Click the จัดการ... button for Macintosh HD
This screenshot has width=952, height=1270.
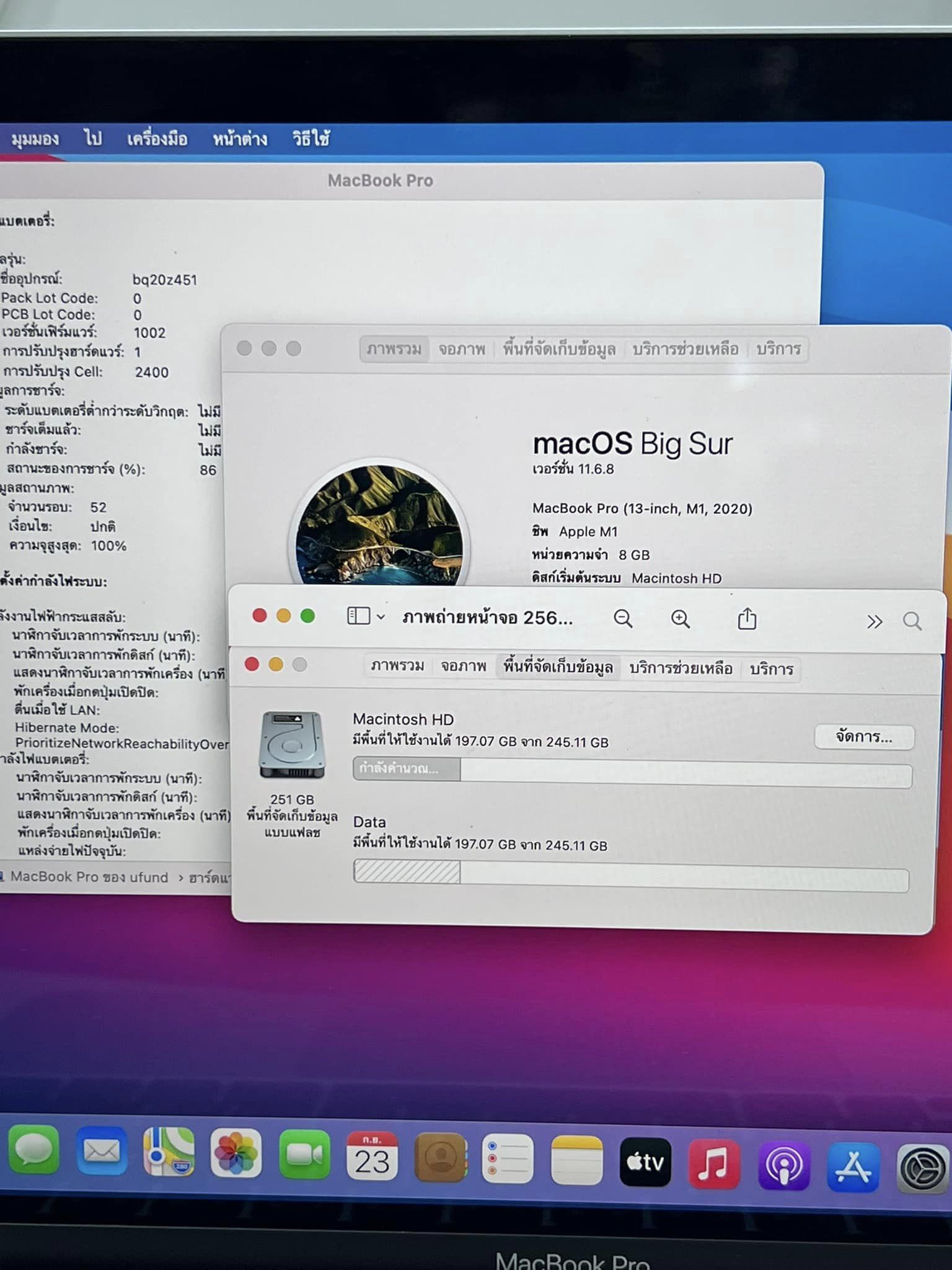[863, 737]
